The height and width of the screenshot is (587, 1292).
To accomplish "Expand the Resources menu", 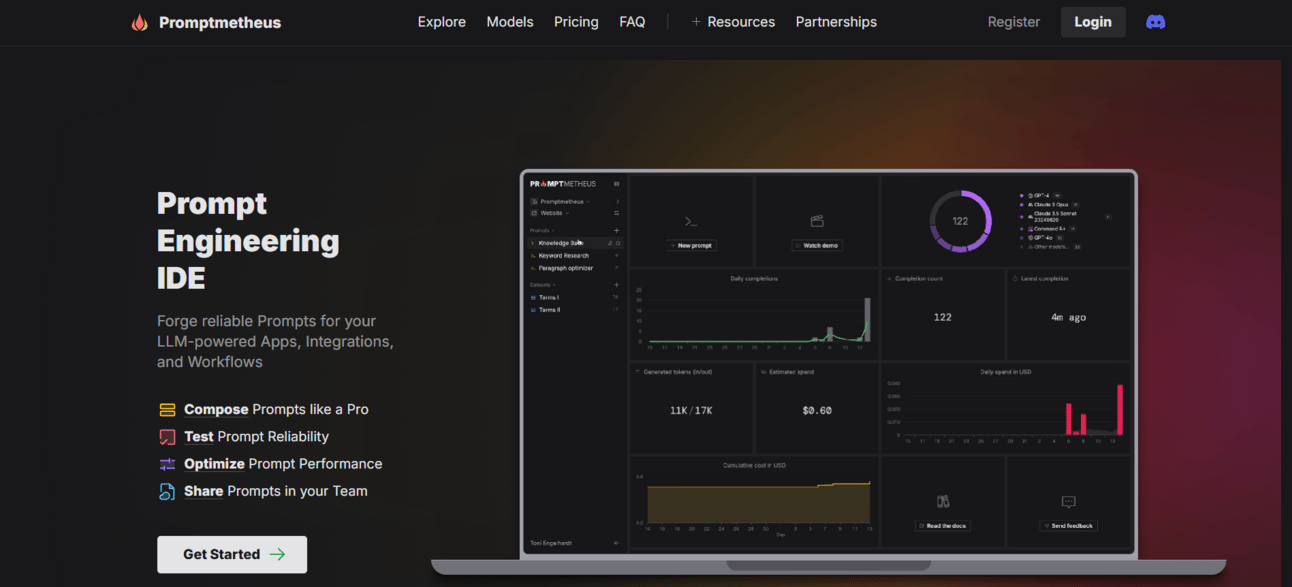I will [x=733, y=22].
